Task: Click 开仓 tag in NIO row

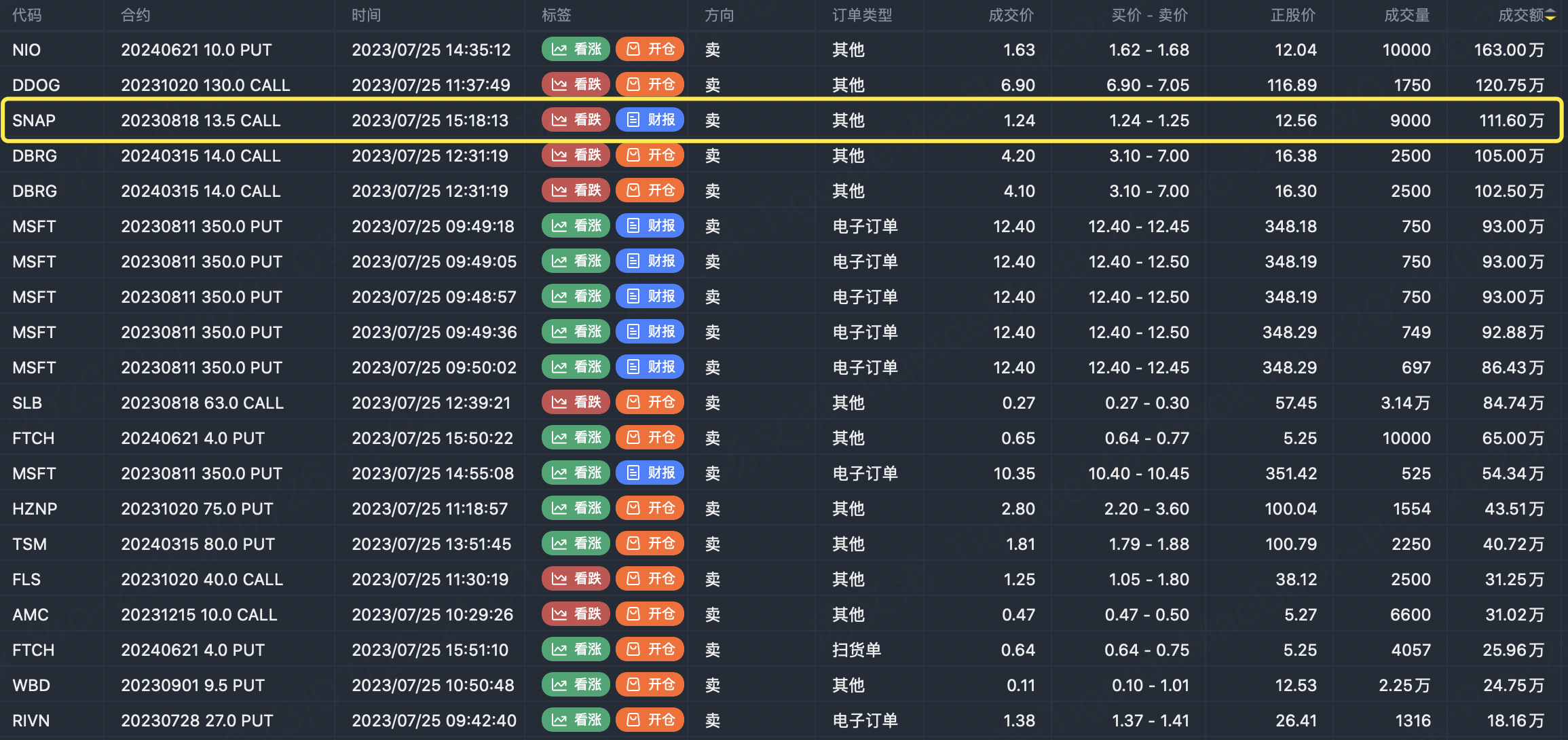Action: pos(650,49)
